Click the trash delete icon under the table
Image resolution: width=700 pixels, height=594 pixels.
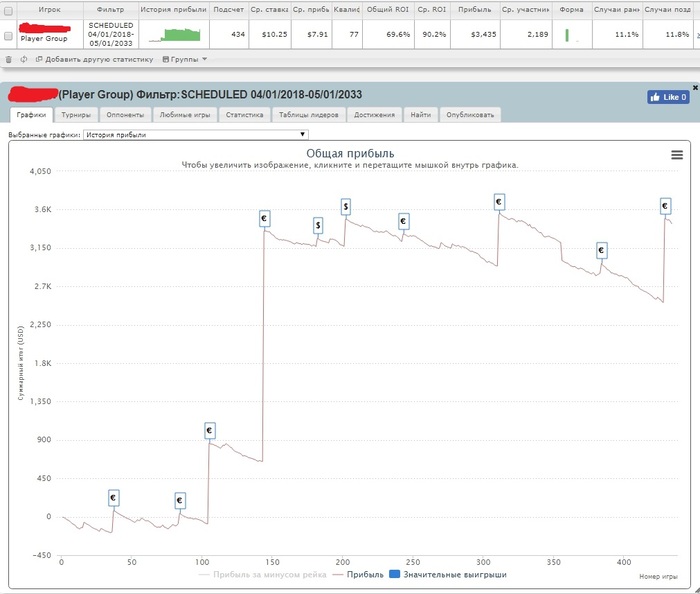click(x=8, y=59)
